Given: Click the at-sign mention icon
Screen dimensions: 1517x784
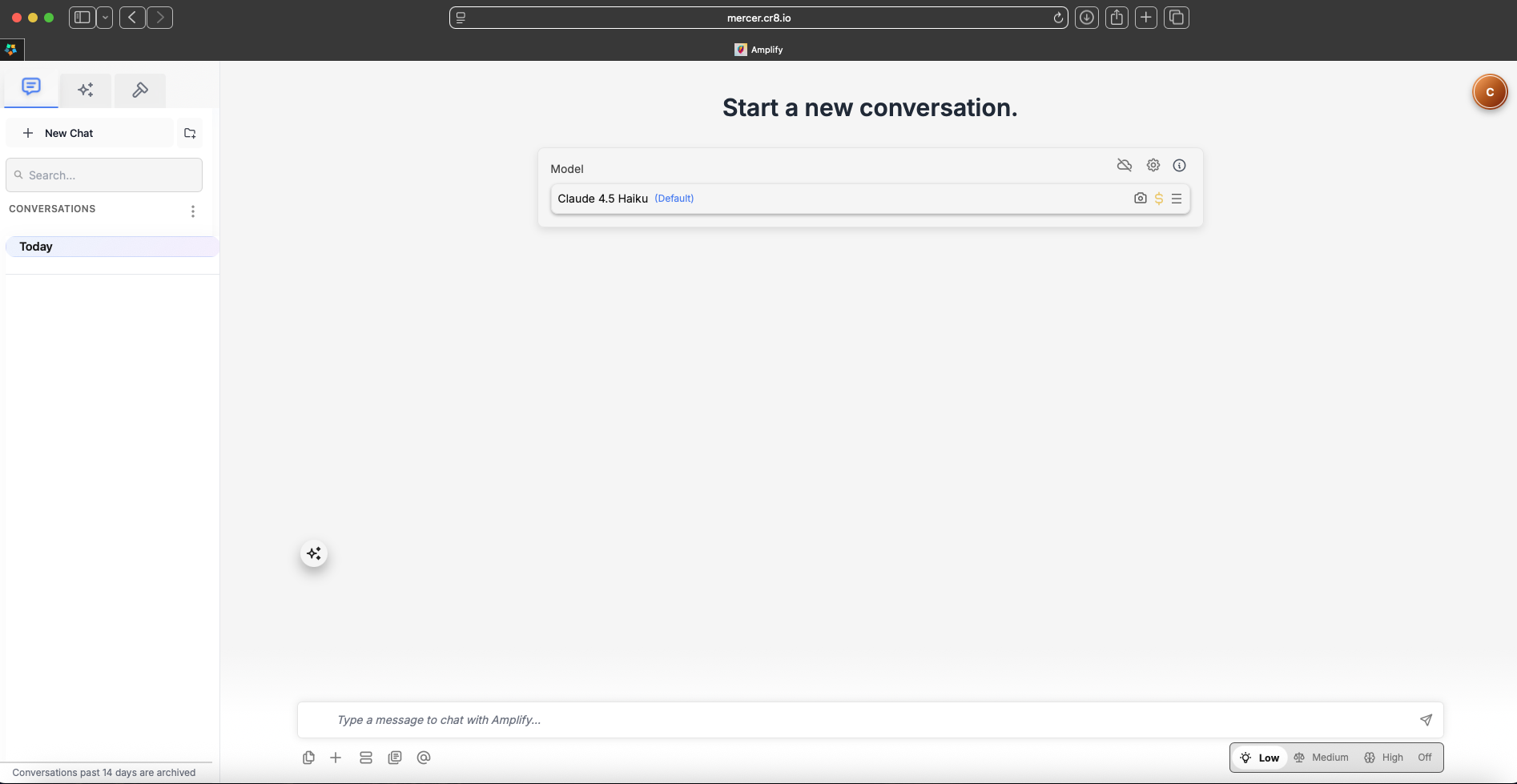Looking at the screenshot, I should (424, 758).
